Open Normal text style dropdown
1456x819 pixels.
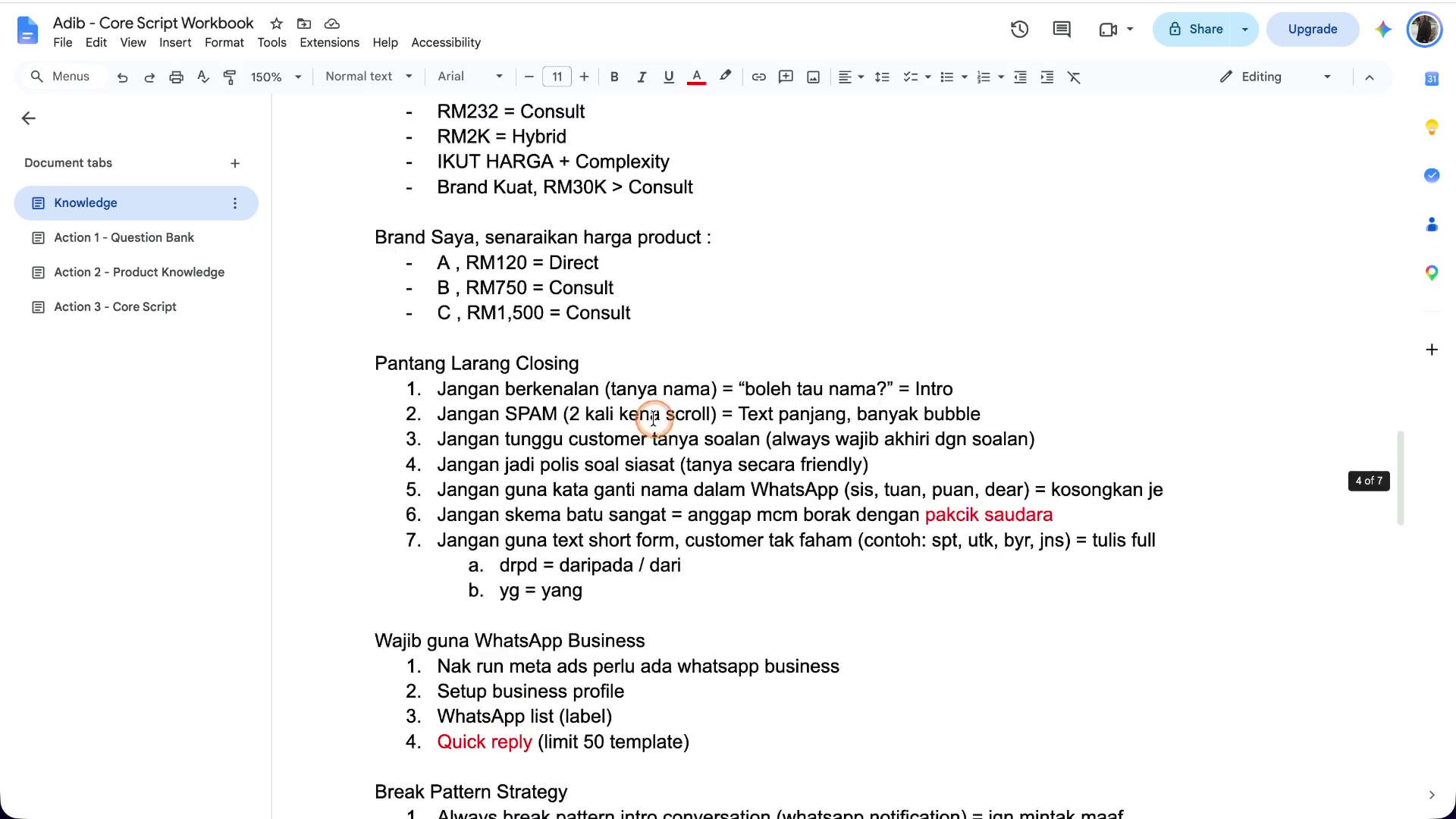coord(369,77)
